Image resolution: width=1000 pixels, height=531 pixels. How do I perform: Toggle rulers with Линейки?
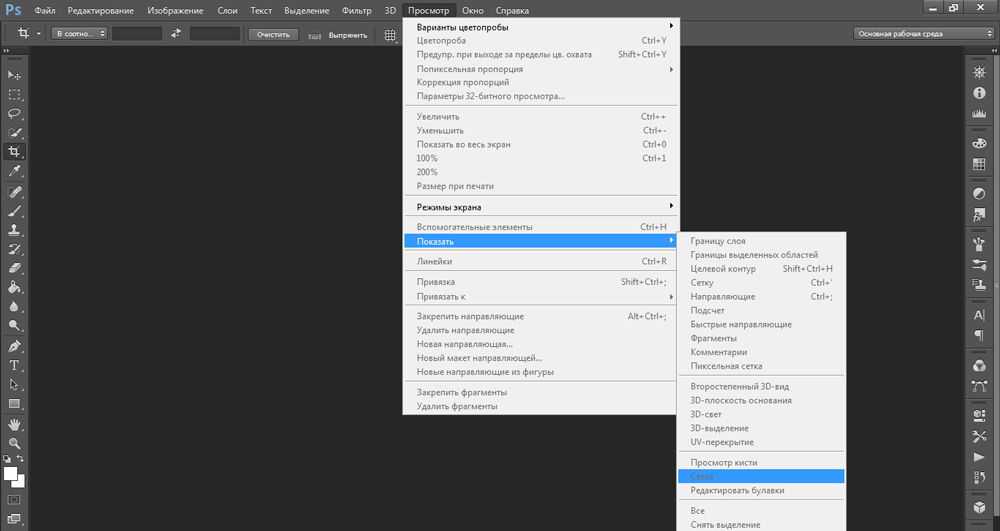(x=434, y=261)
